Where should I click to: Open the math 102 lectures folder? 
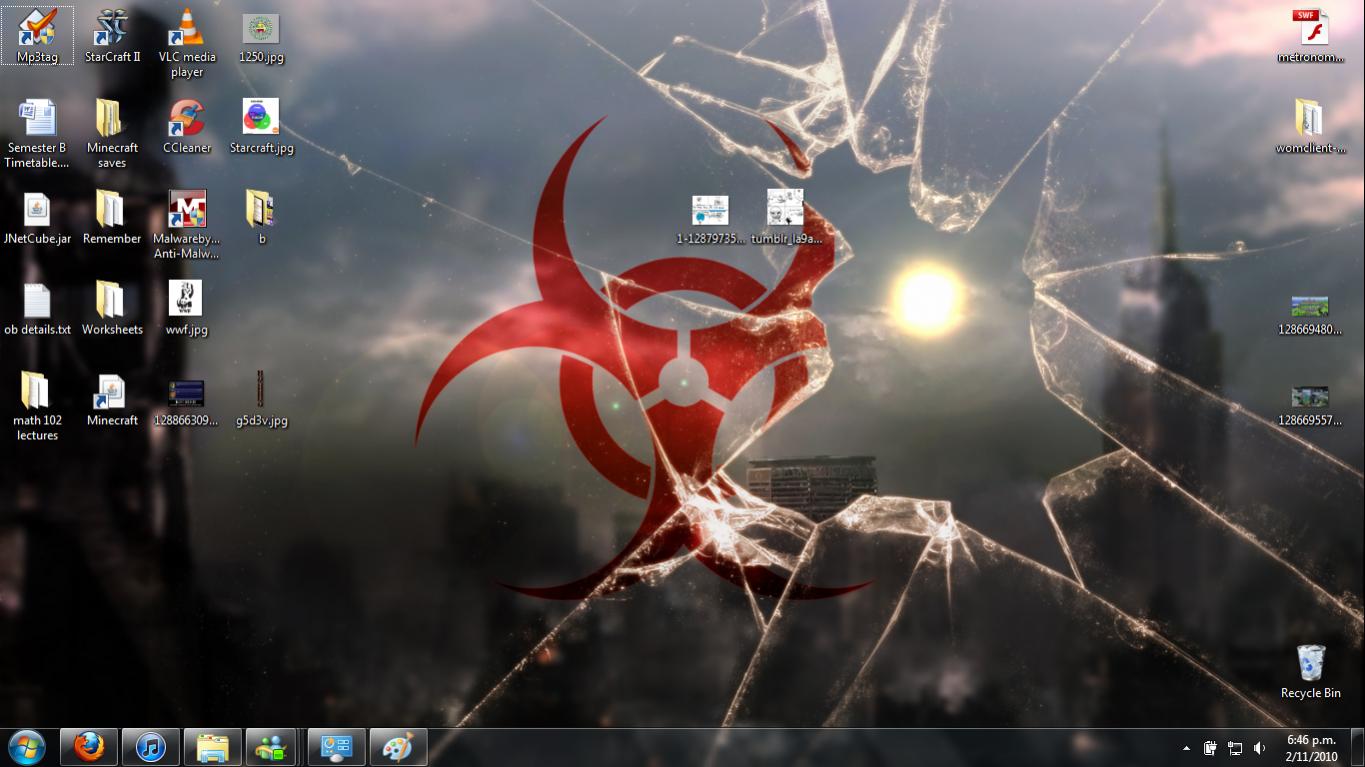pos(37,407)
